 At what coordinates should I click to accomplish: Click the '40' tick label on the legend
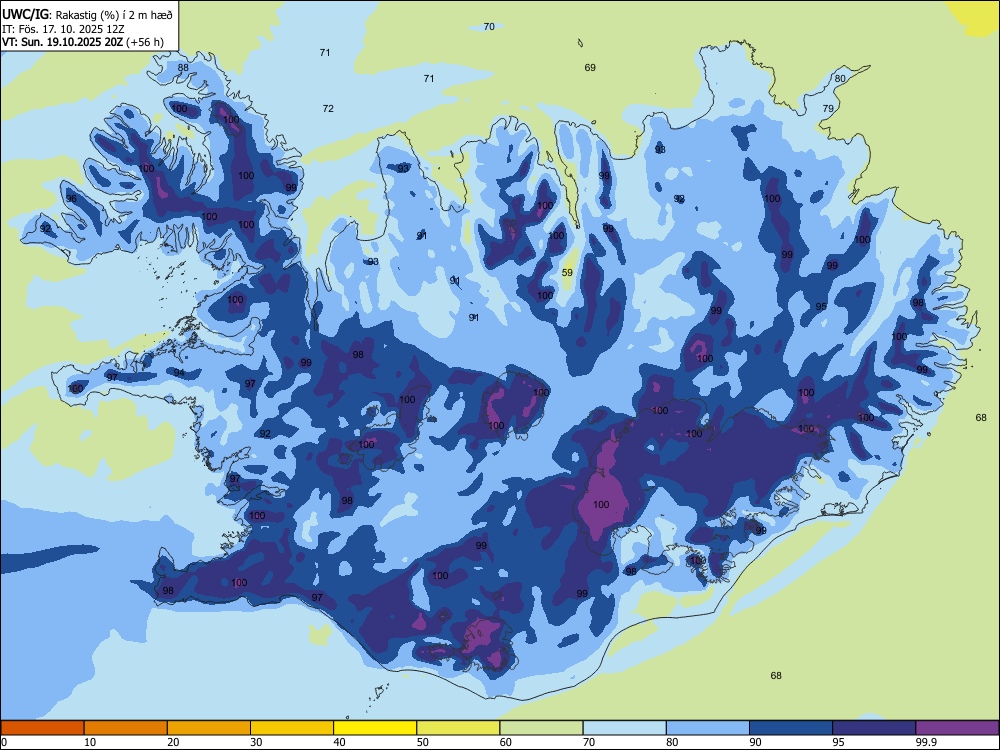pos(339,742)
